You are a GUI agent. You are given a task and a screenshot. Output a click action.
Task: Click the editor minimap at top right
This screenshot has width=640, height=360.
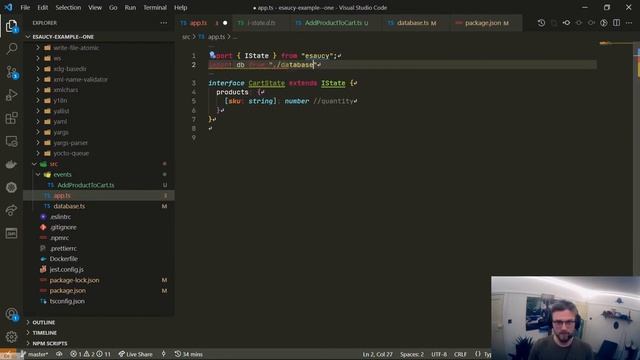[616, 43]
